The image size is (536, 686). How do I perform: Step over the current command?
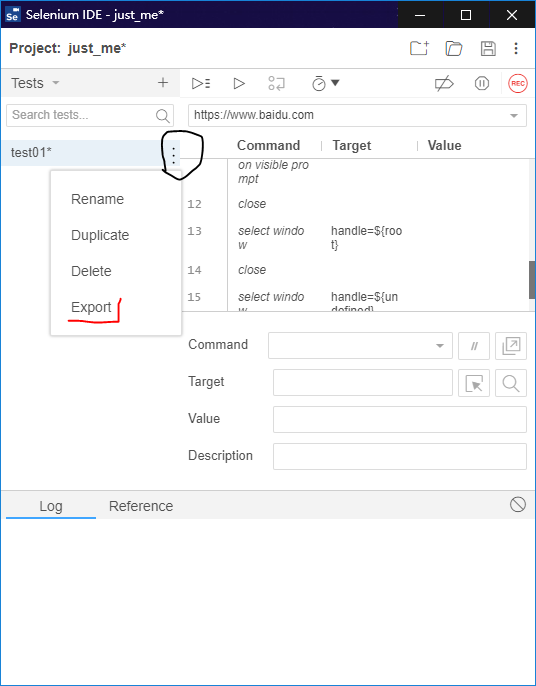(x=277, y=83)
